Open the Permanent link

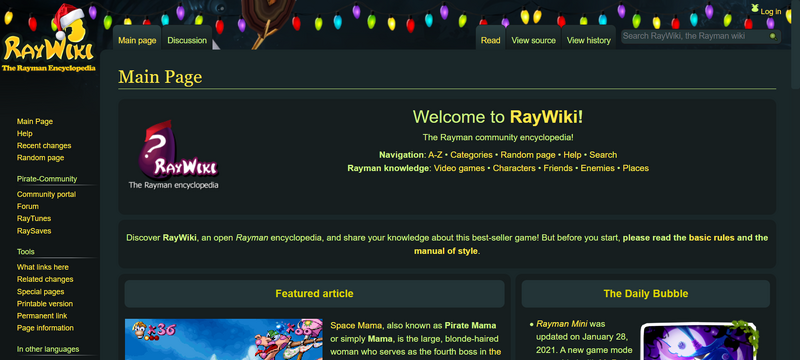[42, 316]
